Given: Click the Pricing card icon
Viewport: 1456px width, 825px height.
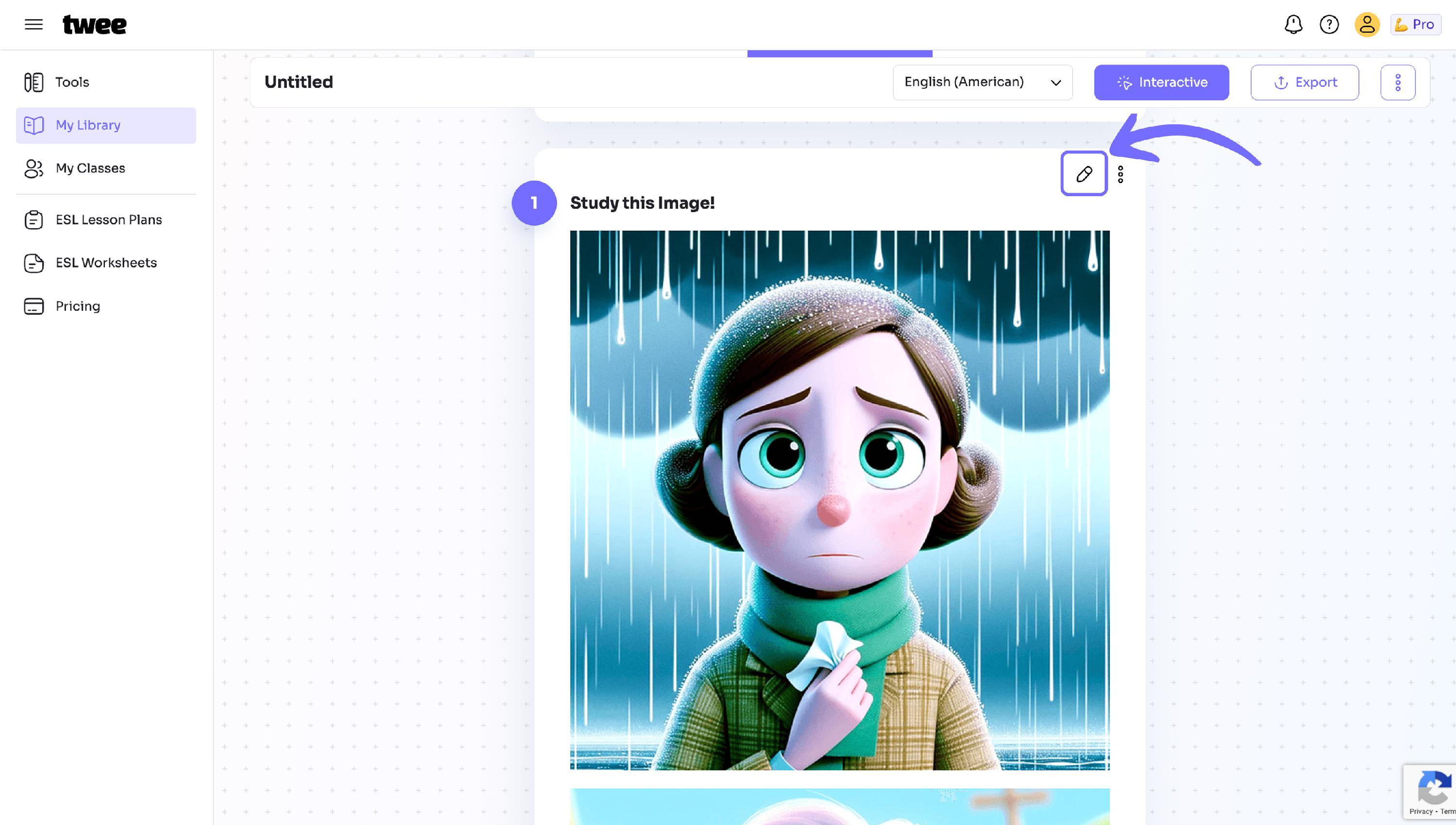Looking at the screenshot, I should [34, 306].
